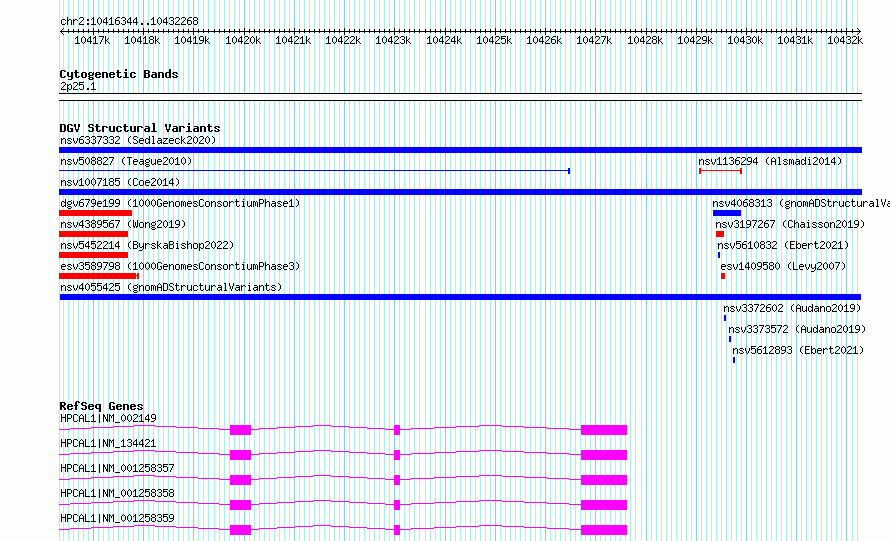Select the 10432k ruler position
890x541 pixels.
[845, 40]
